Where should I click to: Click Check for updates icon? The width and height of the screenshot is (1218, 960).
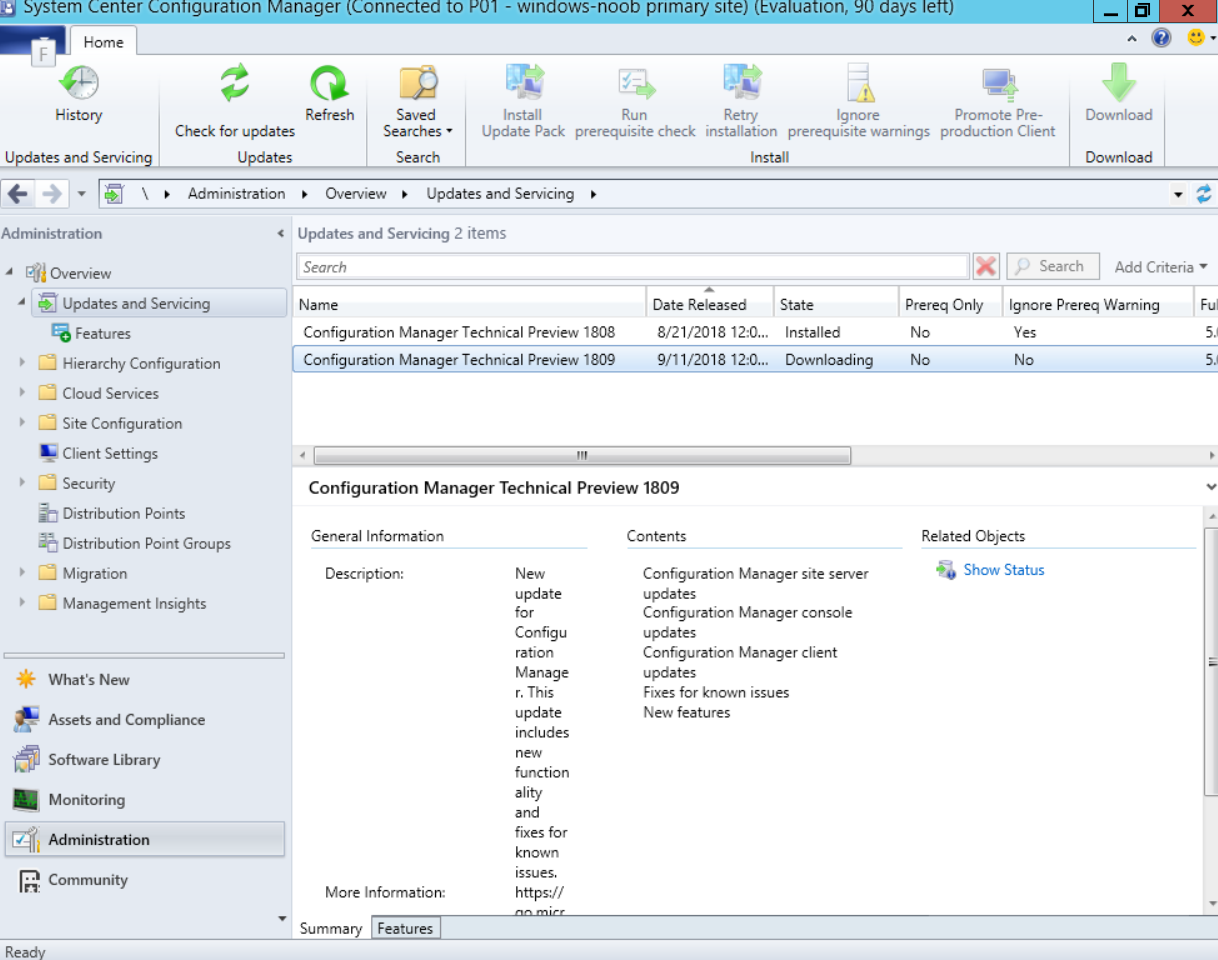click(234, 83)
